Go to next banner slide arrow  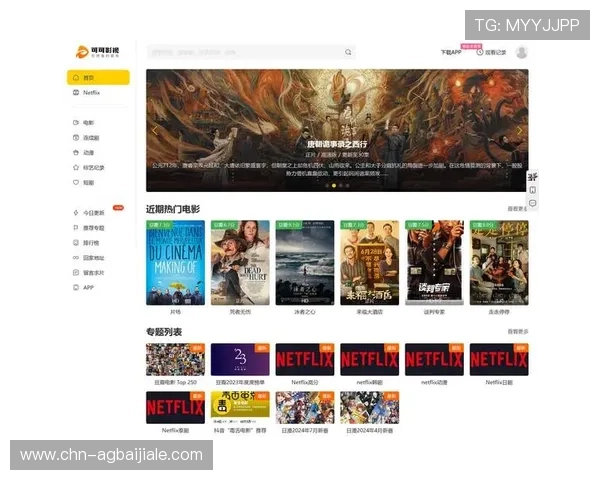point(519,130)
